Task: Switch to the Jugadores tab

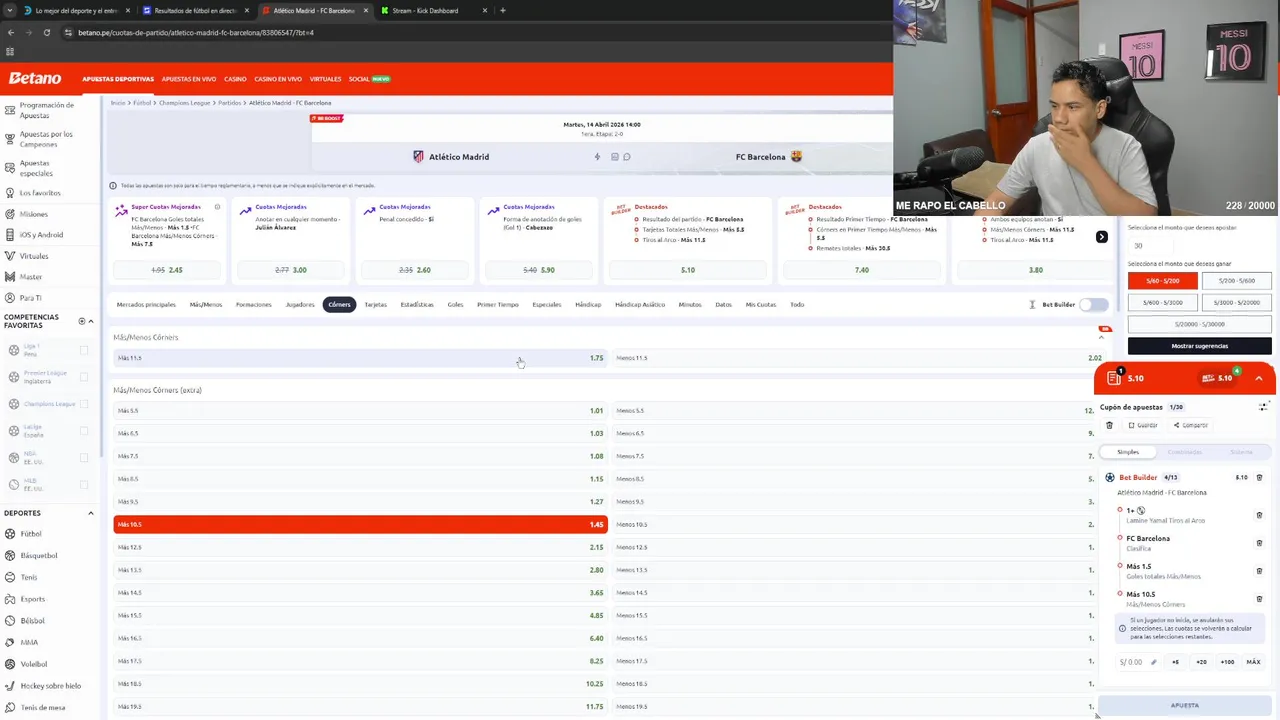Action: [x=300, y=304]
